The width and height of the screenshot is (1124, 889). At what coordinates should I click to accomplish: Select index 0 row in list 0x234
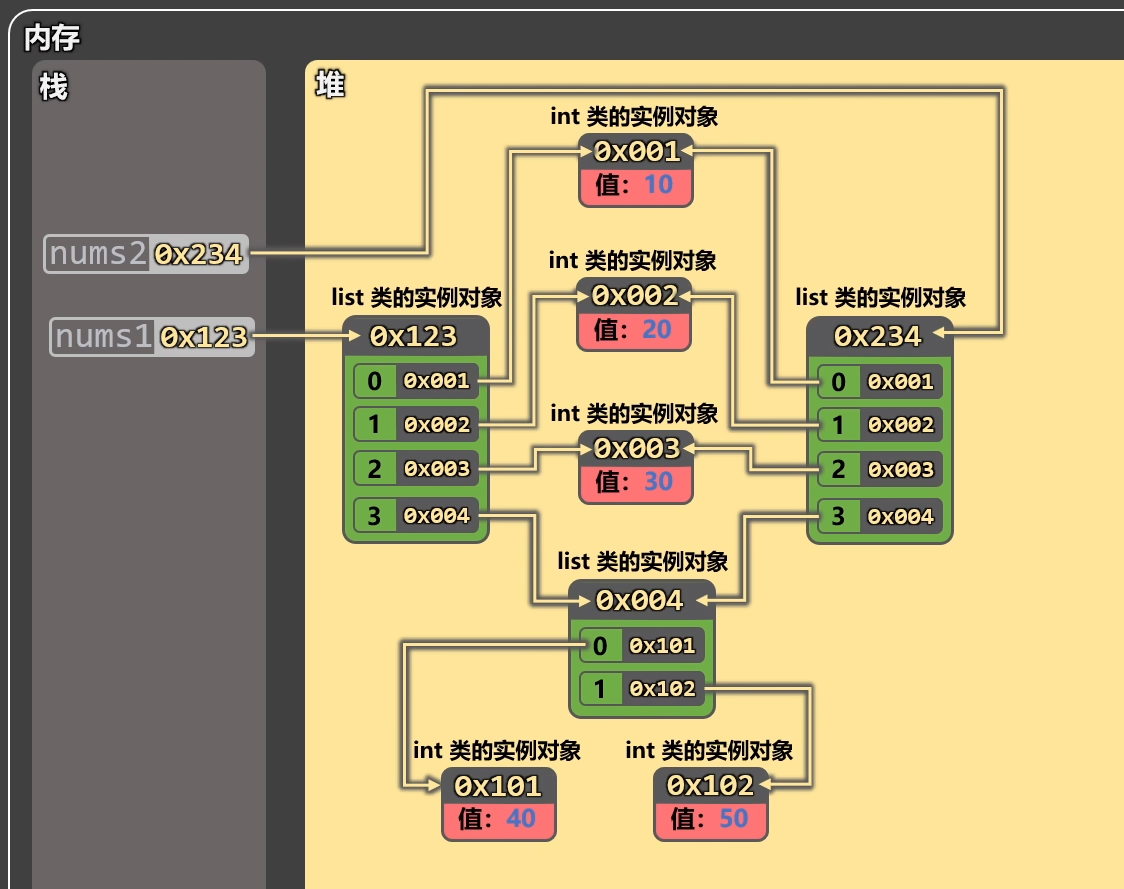(880, 381)
